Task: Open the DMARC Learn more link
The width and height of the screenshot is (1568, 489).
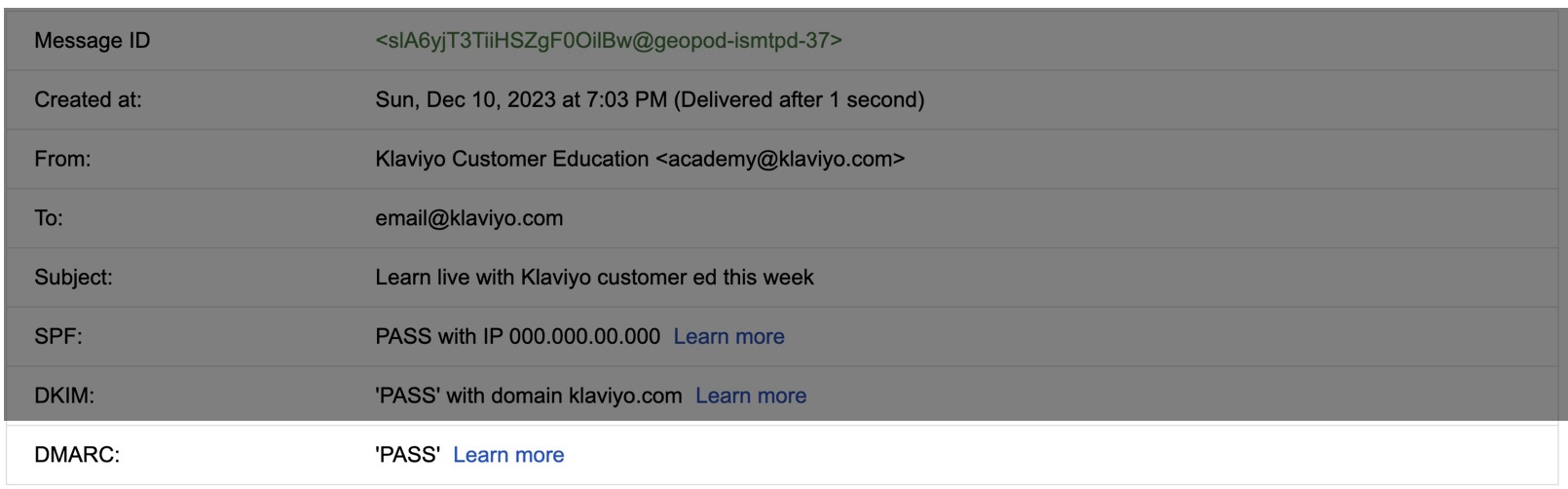Action: click(x=508, y=455)
